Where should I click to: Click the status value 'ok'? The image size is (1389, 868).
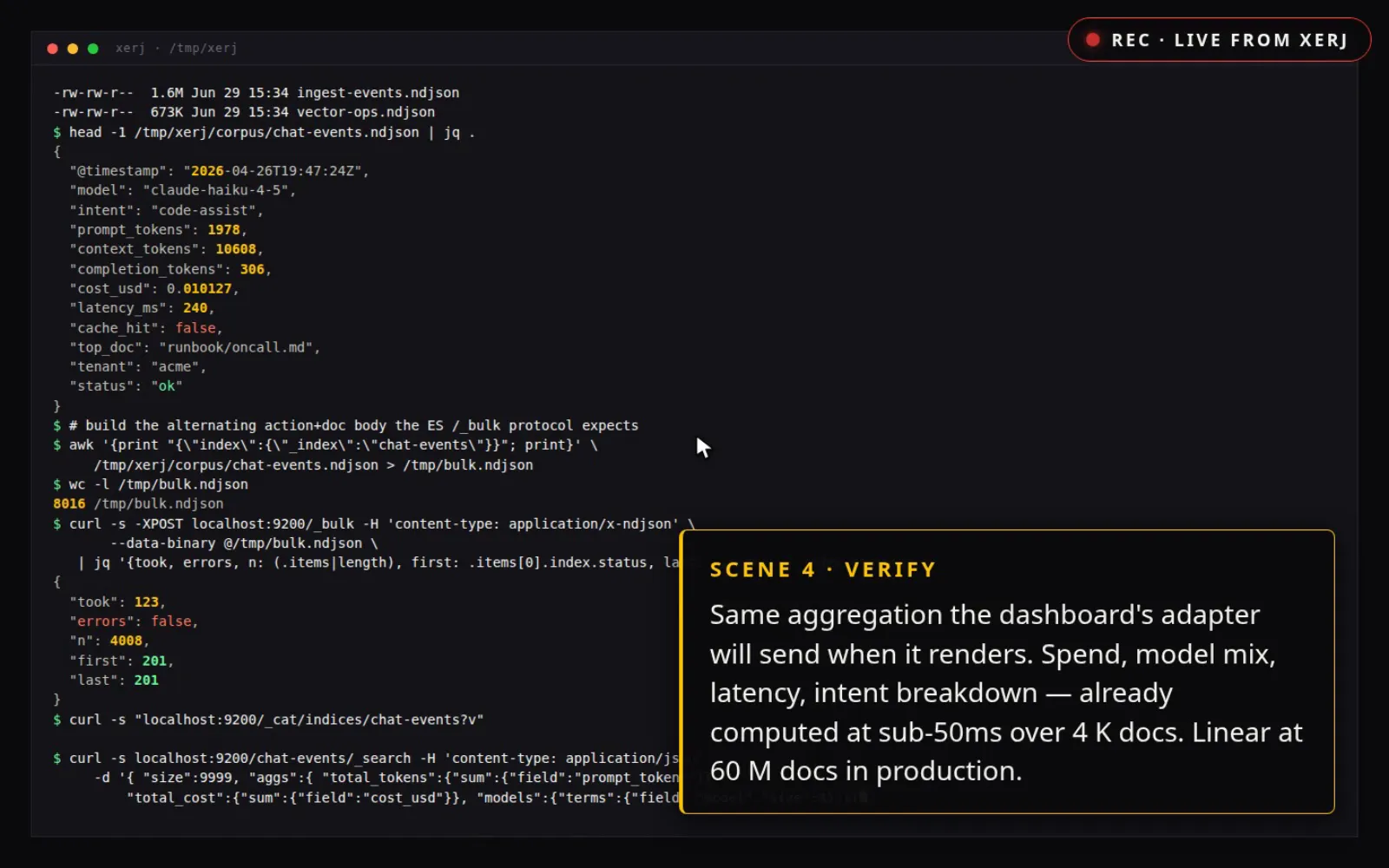click(x=167, y=386)
